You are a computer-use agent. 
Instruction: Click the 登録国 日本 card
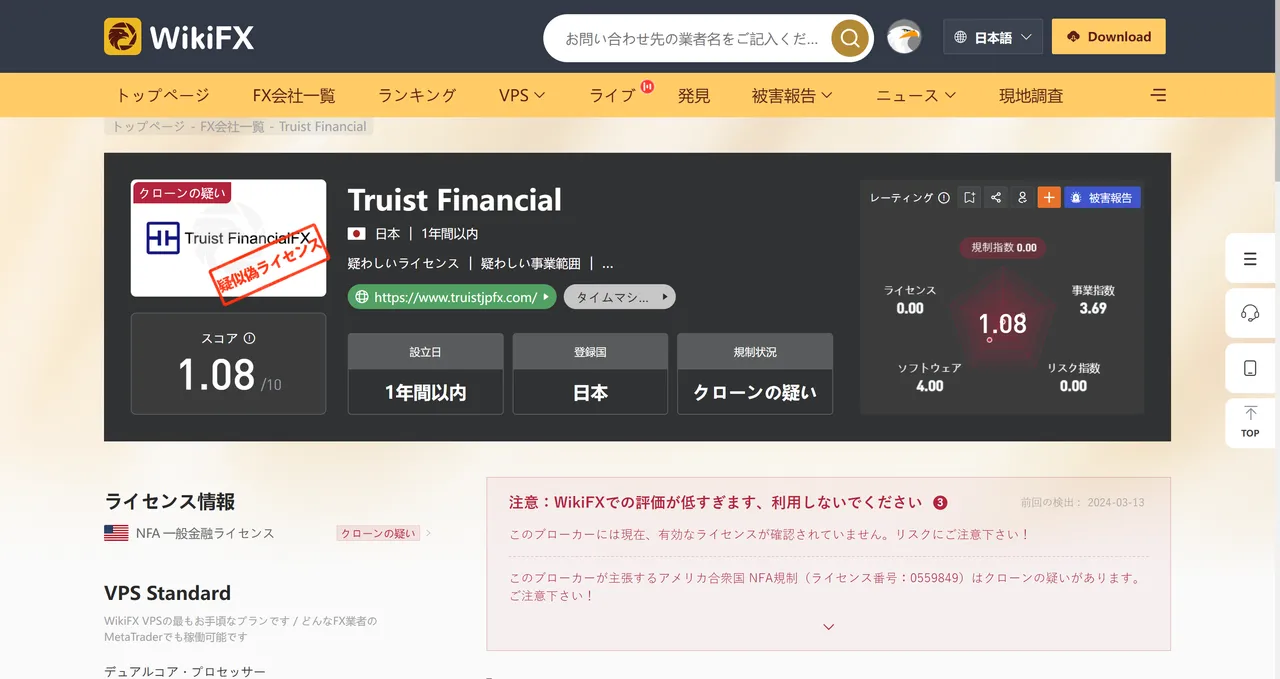coord(590,373)
